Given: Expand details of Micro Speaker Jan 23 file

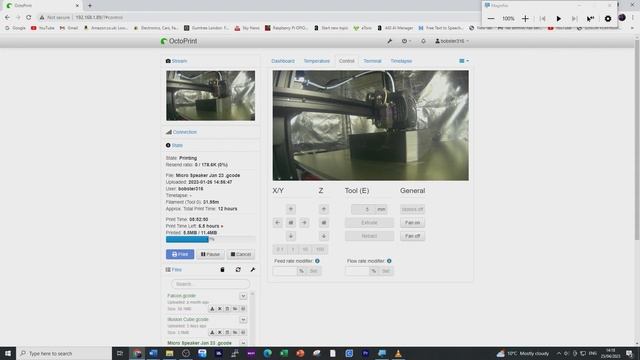Looking at the screenshot, I should (243, 343).
